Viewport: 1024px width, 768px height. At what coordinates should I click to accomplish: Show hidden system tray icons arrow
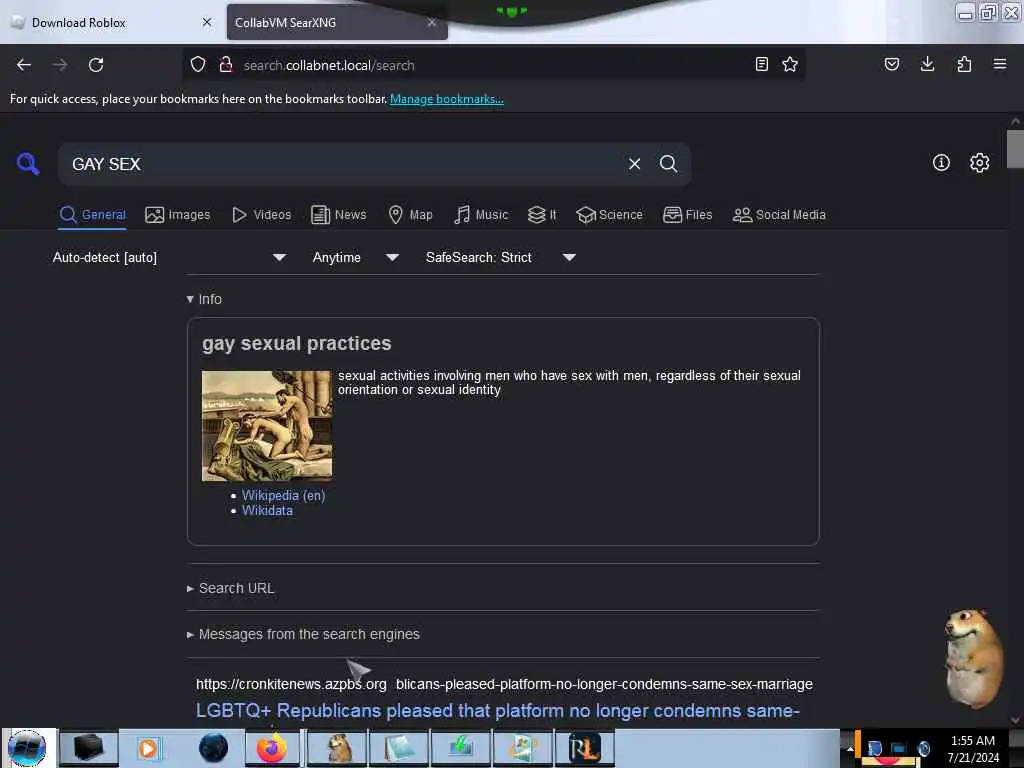(x=850, y=748)
